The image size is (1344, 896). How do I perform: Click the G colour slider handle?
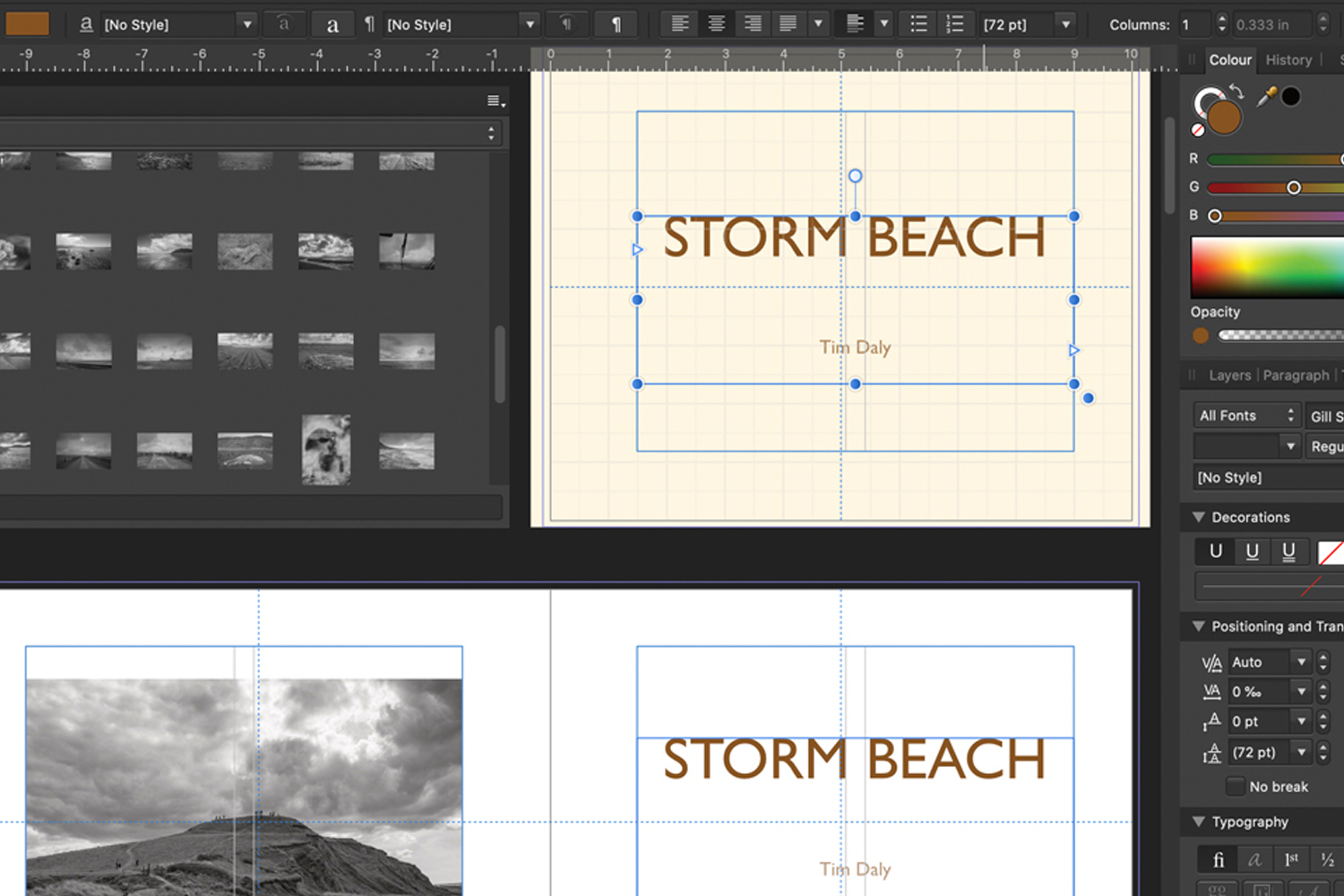pyautogui.click(x=1293, y=187)
